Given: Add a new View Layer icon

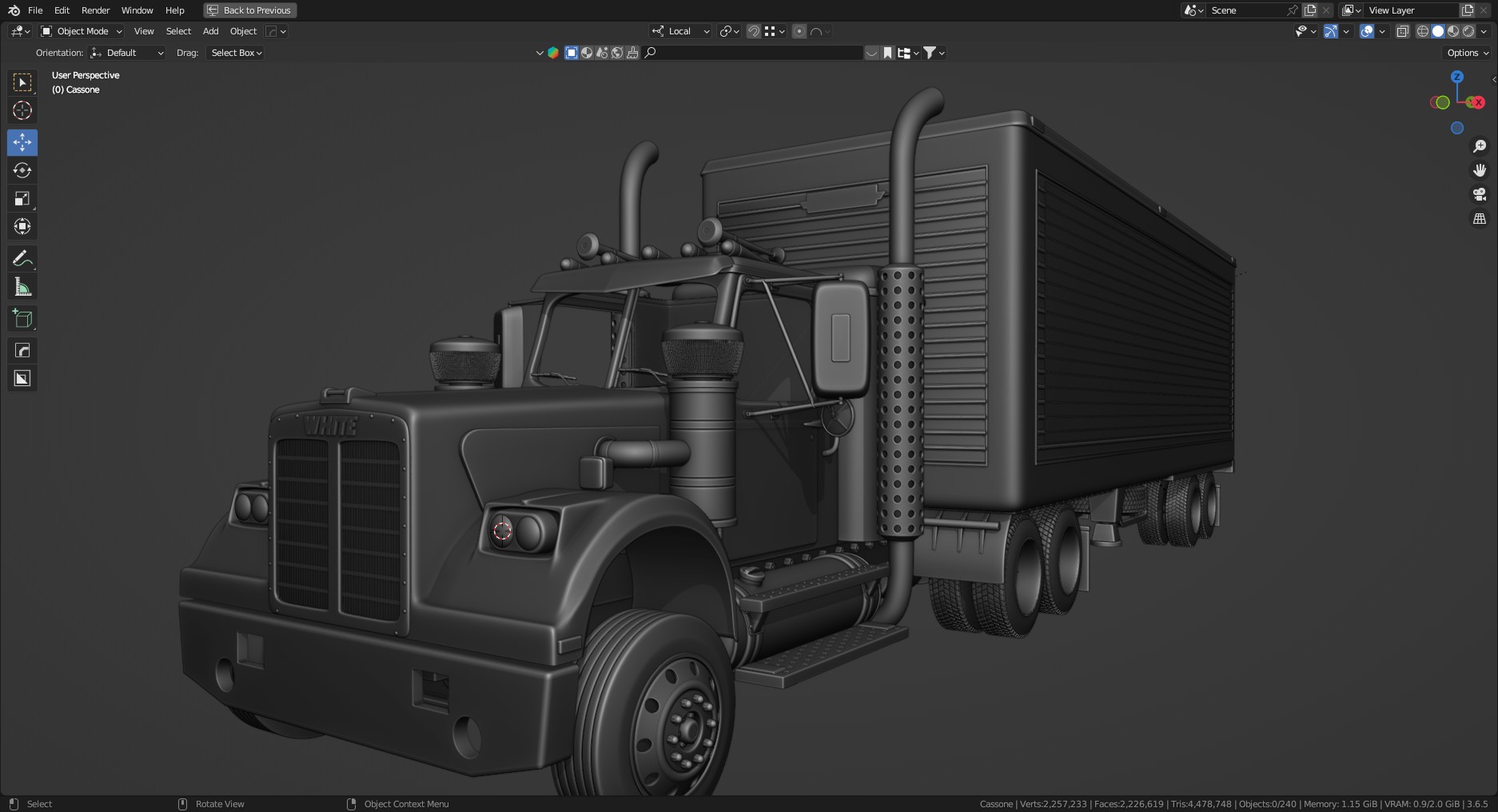Looking at the screenshot, I should (1468, 10).
